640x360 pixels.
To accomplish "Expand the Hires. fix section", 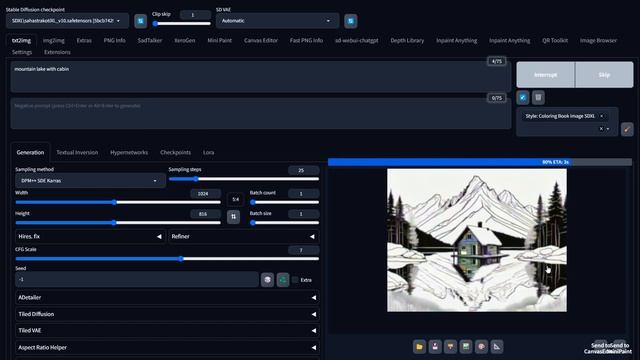I will (x=90, y=236).
